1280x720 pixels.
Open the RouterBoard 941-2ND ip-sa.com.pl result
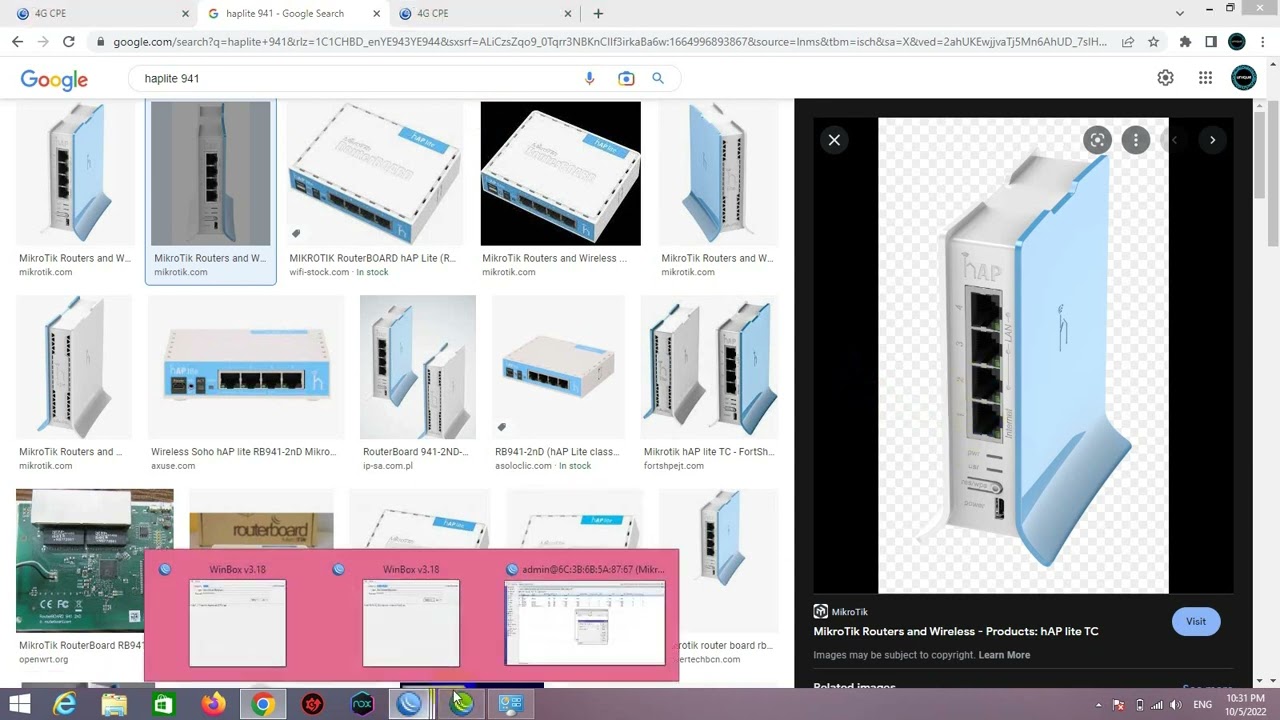click(417, 383)
